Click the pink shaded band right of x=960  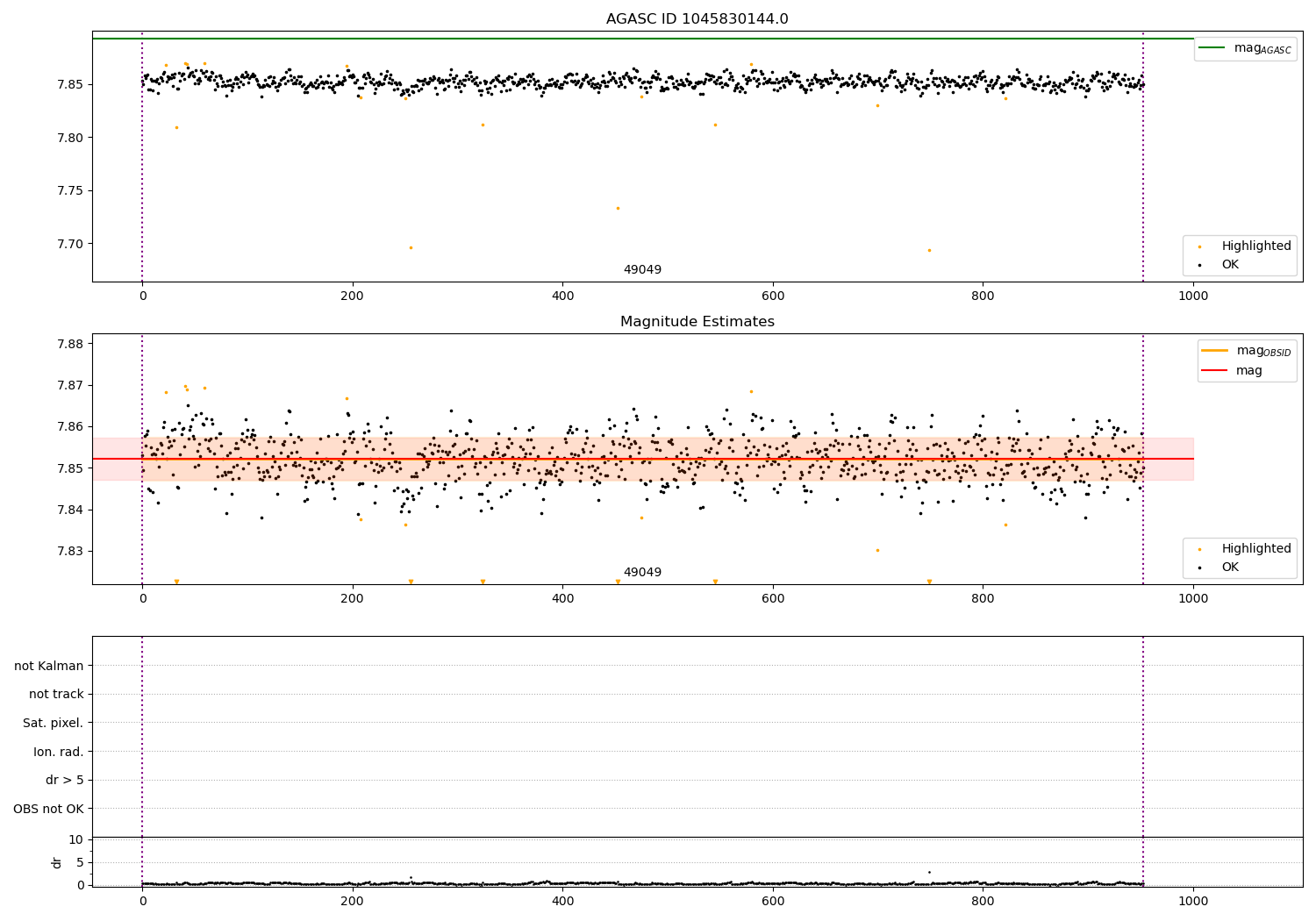coord(1168,459)
